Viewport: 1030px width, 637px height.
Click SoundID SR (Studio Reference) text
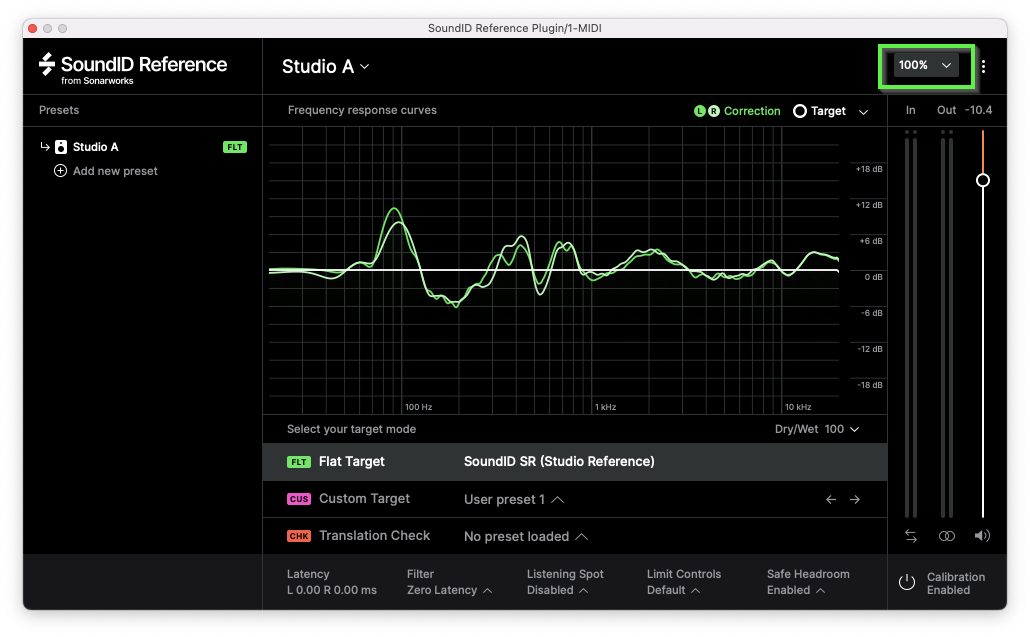pyautogui.click(x=559, y=462)
